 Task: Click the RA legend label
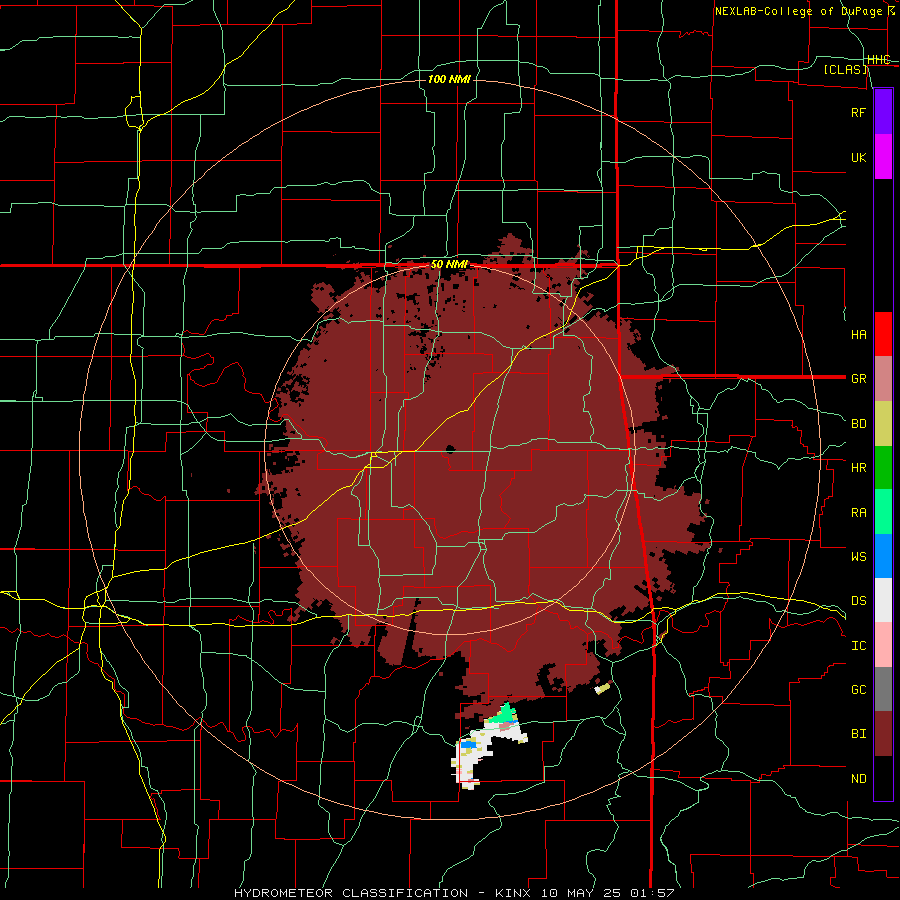point(858,512)
